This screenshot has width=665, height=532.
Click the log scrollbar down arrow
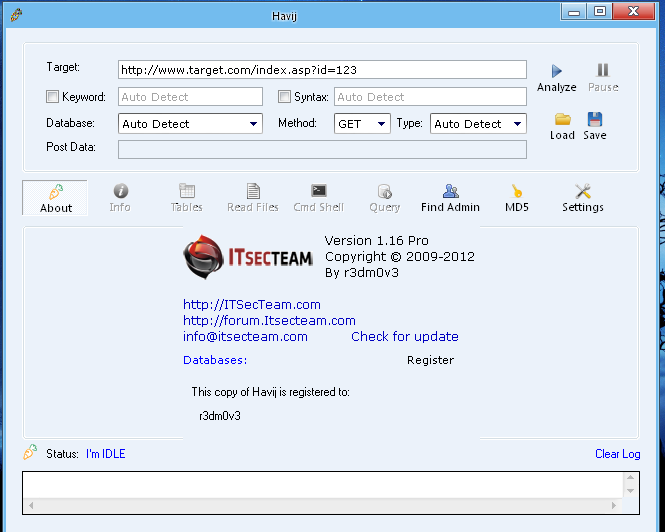tap(630, 491)
